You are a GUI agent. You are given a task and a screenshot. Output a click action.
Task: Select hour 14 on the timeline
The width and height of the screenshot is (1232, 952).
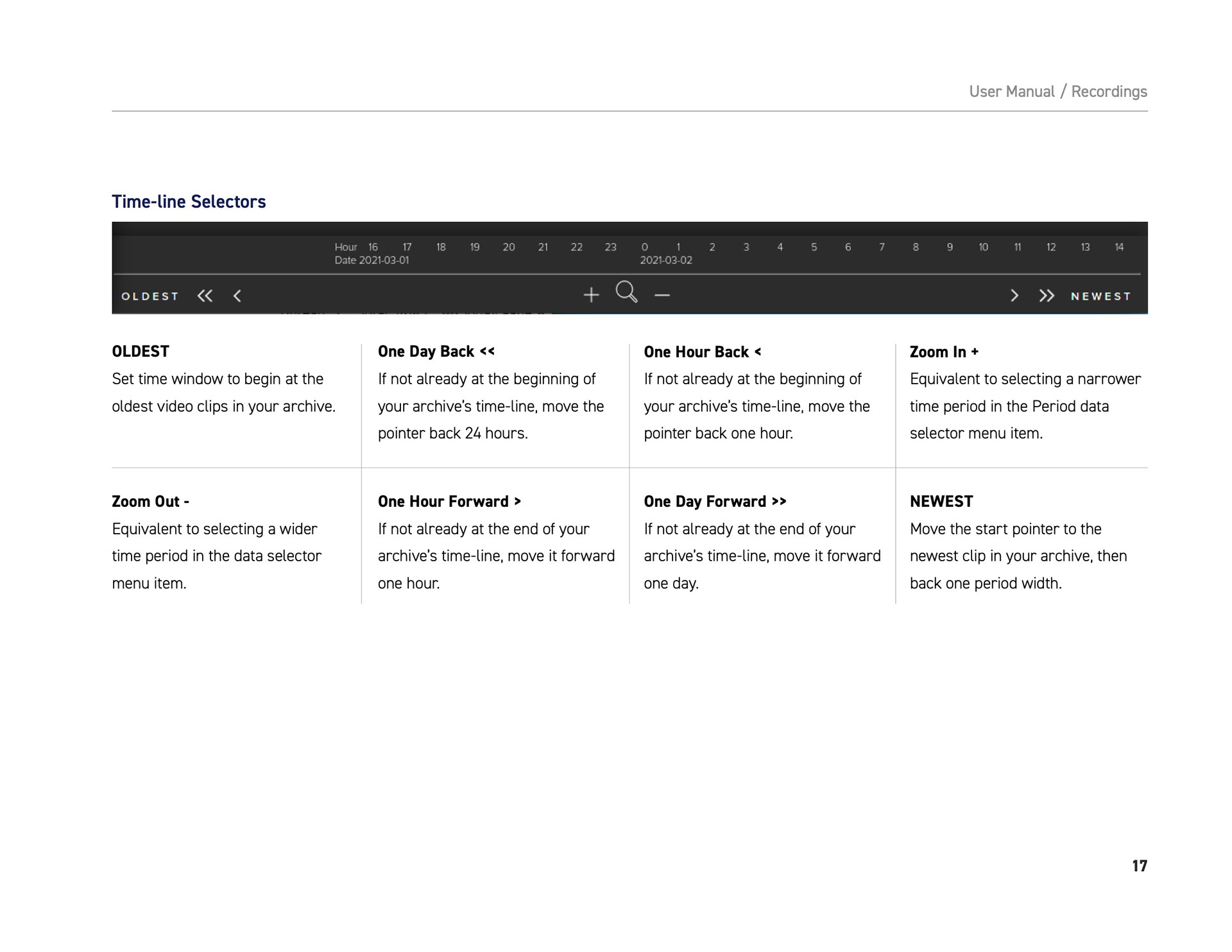coord(1119,247)
